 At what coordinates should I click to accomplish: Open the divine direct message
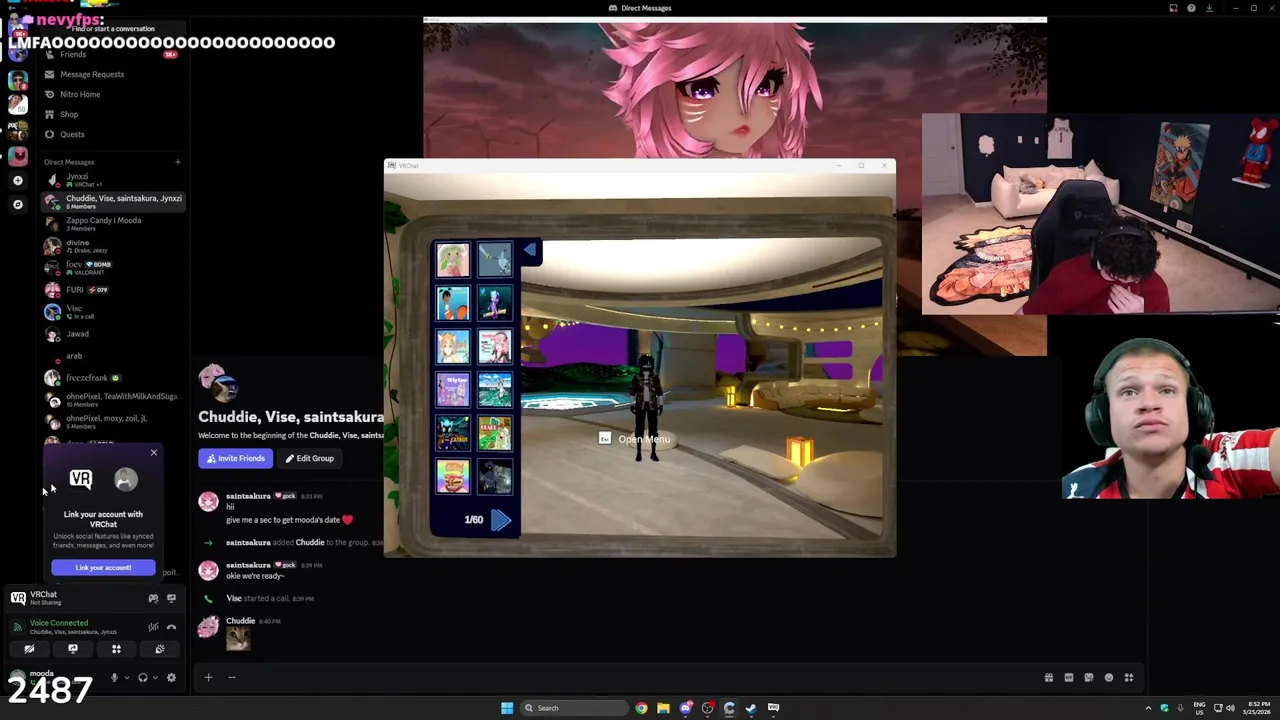pyautogui.click(x=113, y=245)
